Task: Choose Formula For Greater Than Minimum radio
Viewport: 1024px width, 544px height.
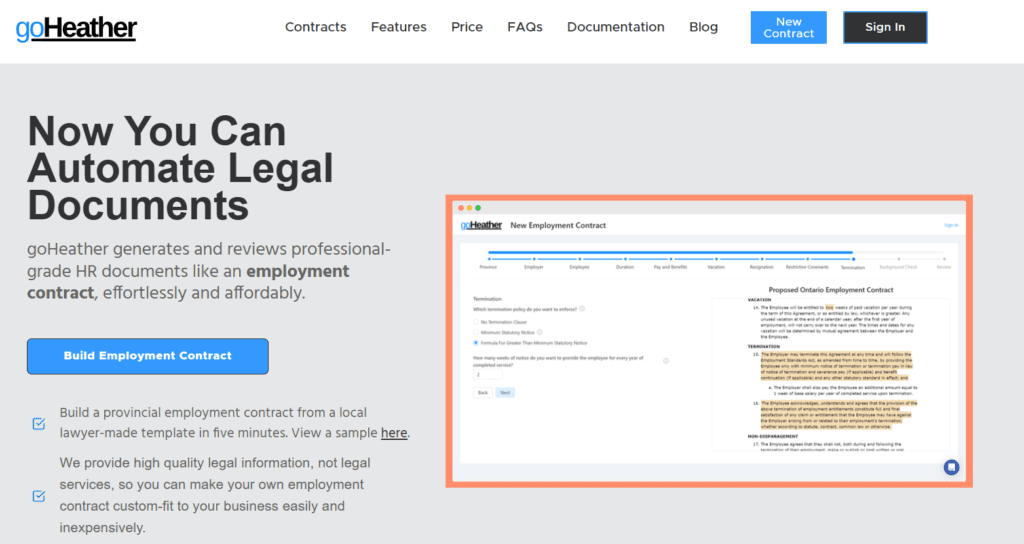Action: (x=476, y=343)
